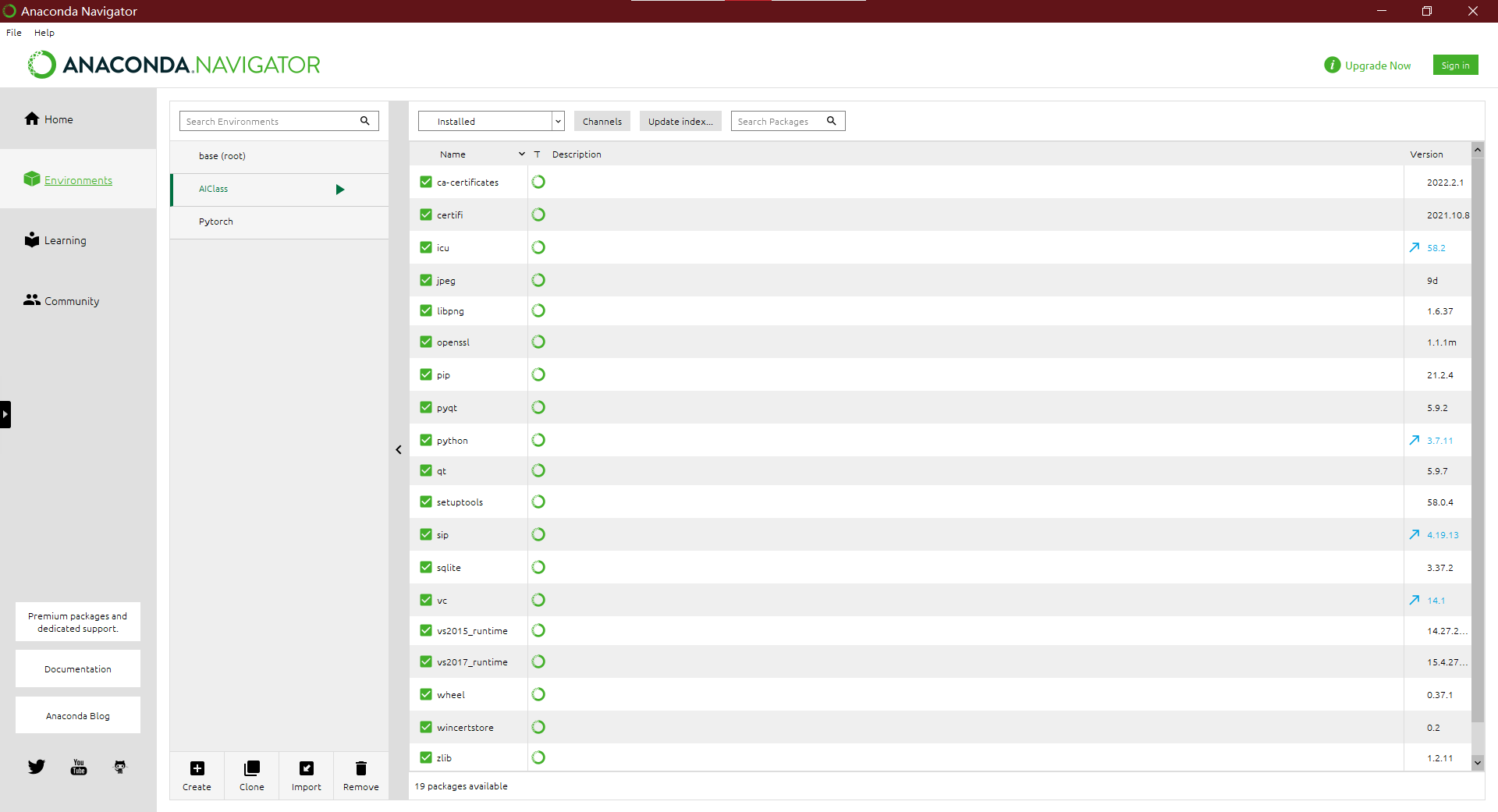The height and width of the screenshot is (812, 1498).
Task: Click the ca-certificates type circle icon
Action: [x=538, y=182]
